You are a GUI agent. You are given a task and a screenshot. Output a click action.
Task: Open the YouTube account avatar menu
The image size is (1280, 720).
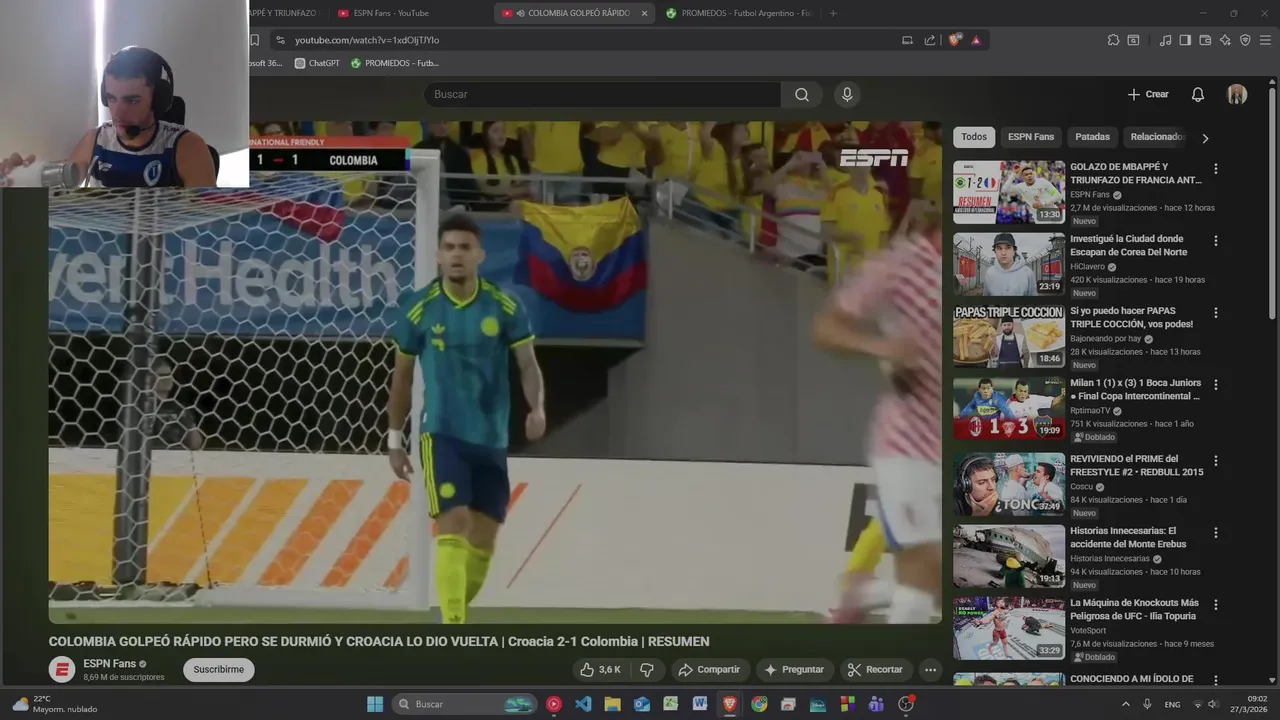1237,94
